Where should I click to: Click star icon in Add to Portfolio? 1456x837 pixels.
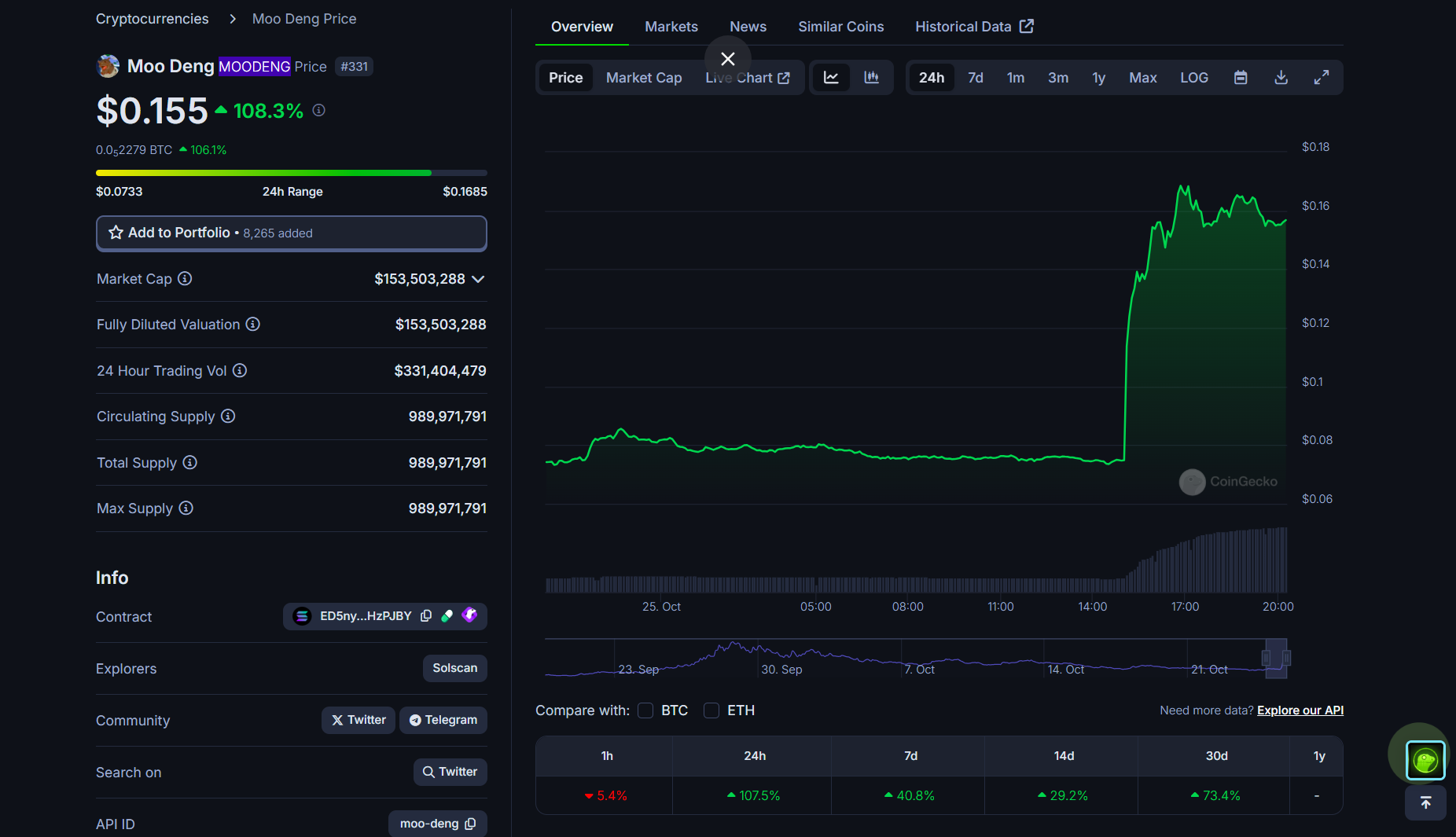(116, 233)
